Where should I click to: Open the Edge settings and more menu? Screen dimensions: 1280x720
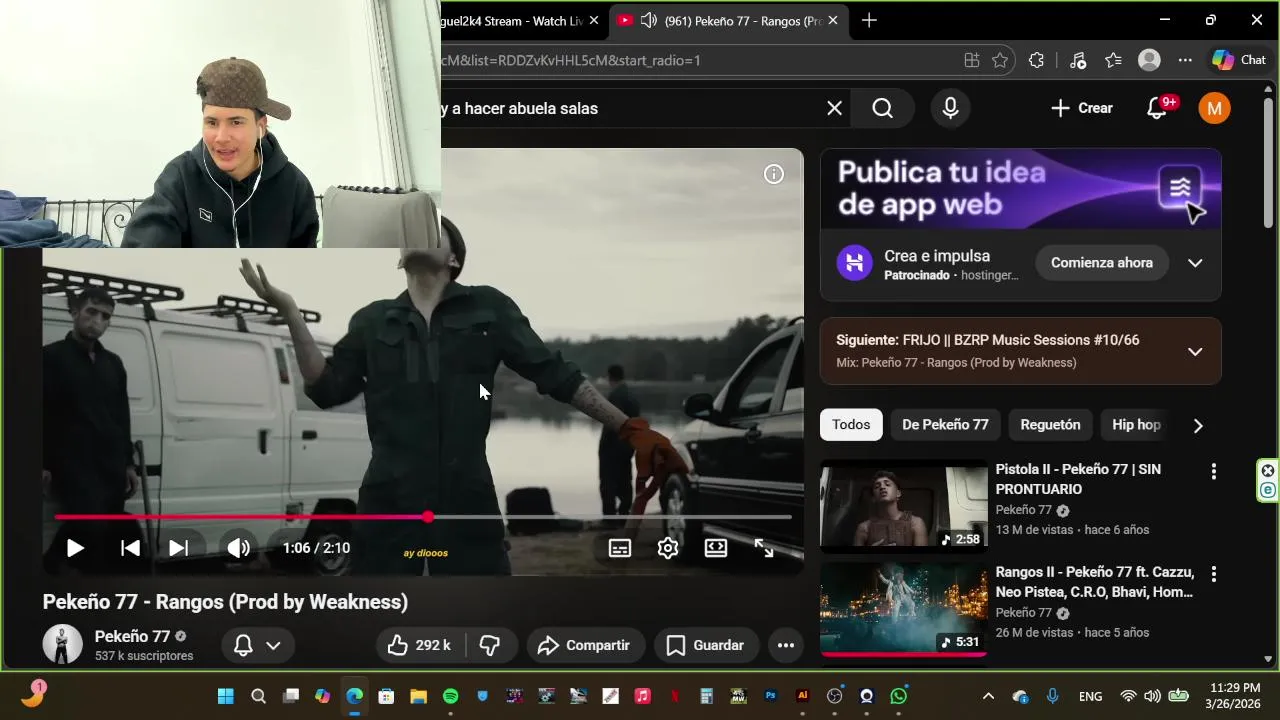click(1185, 60)
